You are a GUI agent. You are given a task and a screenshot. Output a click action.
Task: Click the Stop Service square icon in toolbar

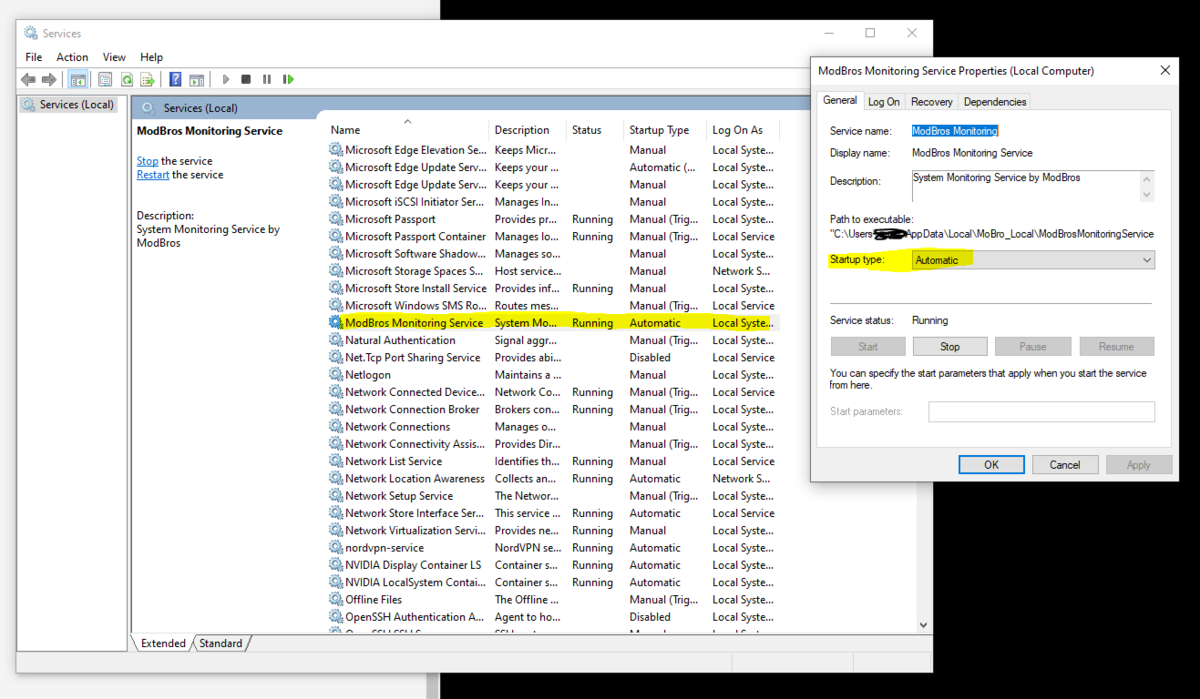point(246,79)
